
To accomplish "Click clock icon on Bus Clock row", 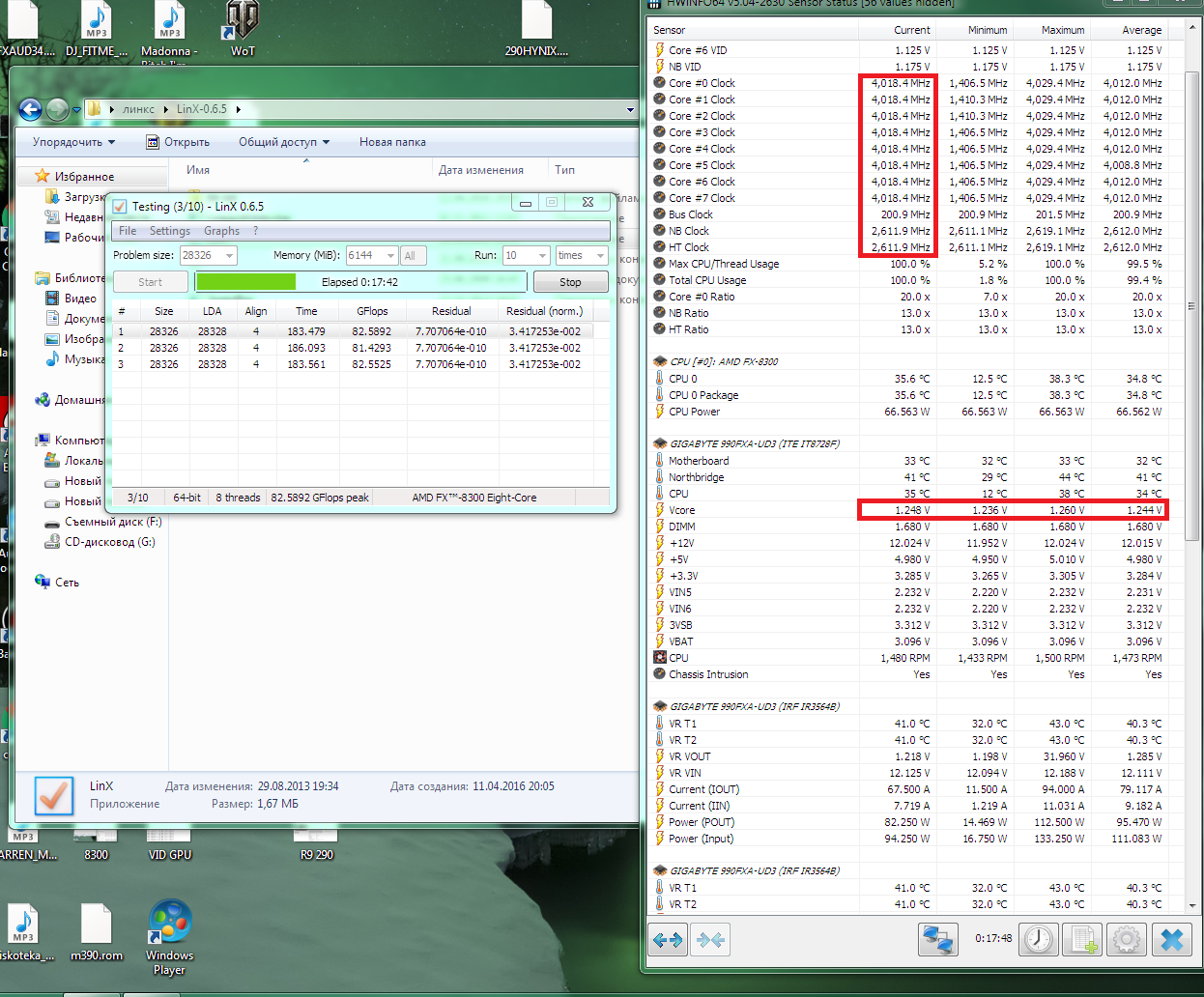I will (x=660, y=214).
